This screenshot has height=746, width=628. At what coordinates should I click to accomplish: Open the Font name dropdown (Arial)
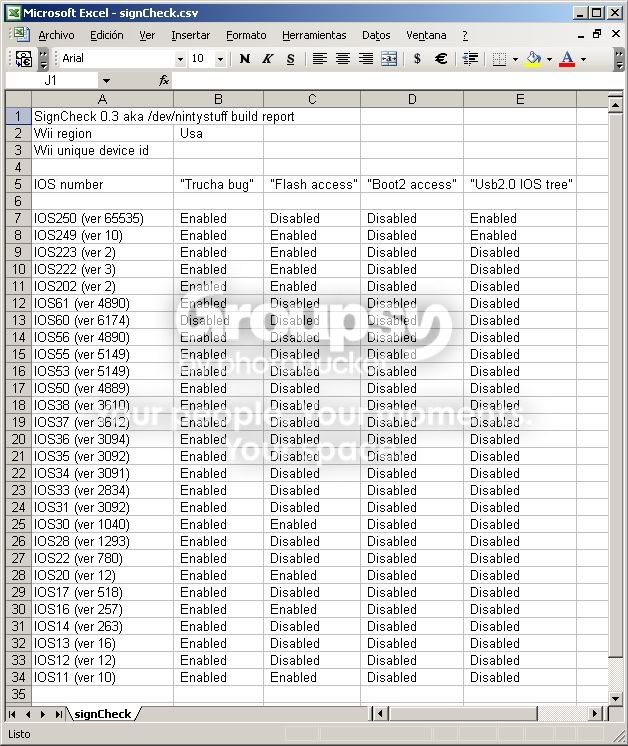pos(180,59)
